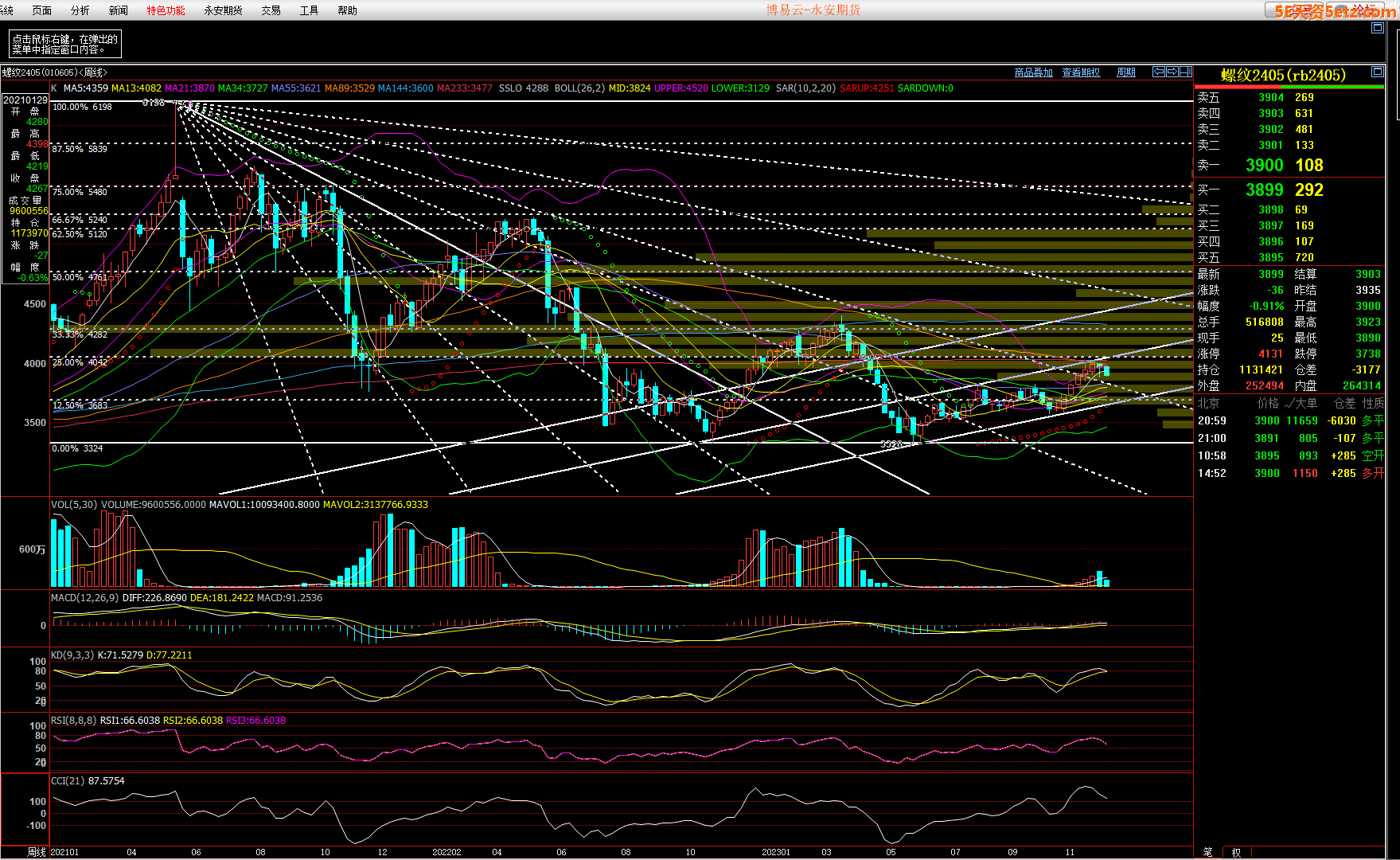Open the 页面 menu
The image size is (1400, 860).
pos(41,10)
